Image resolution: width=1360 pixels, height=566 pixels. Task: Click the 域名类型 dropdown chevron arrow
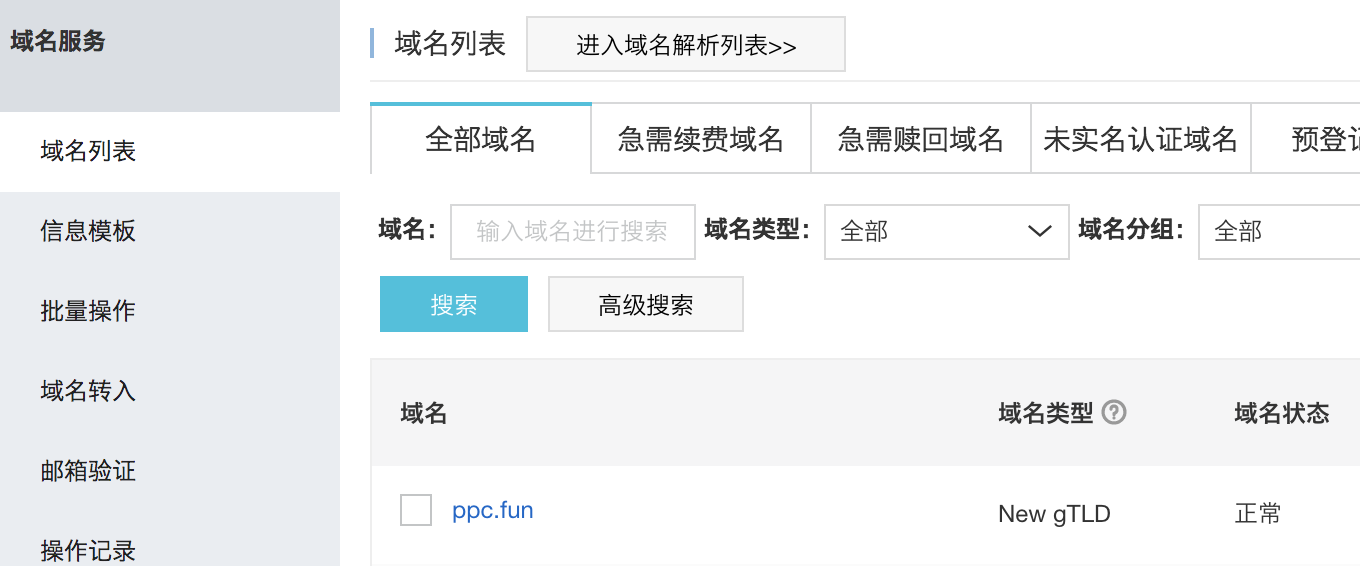[1040, 232]
